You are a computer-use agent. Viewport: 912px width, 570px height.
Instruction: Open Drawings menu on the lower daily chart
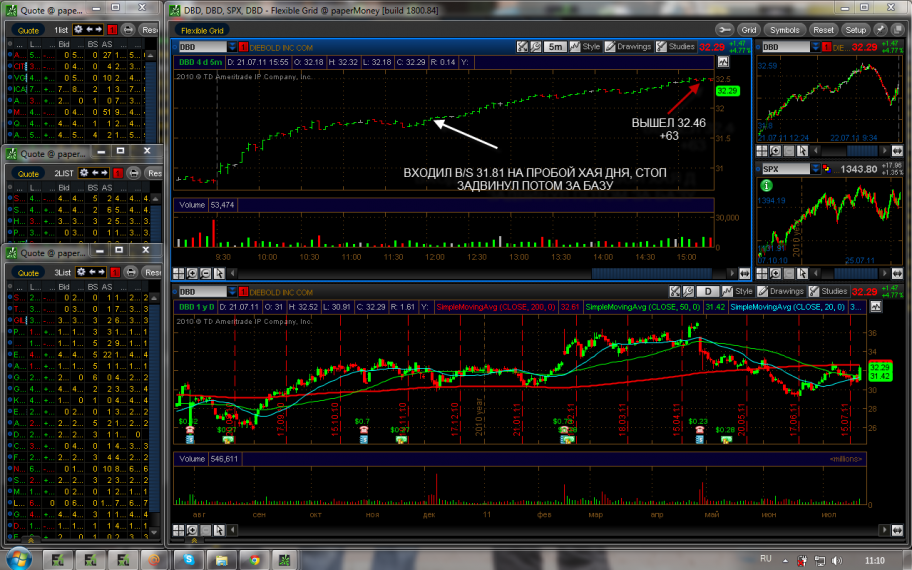pos(781,291)
